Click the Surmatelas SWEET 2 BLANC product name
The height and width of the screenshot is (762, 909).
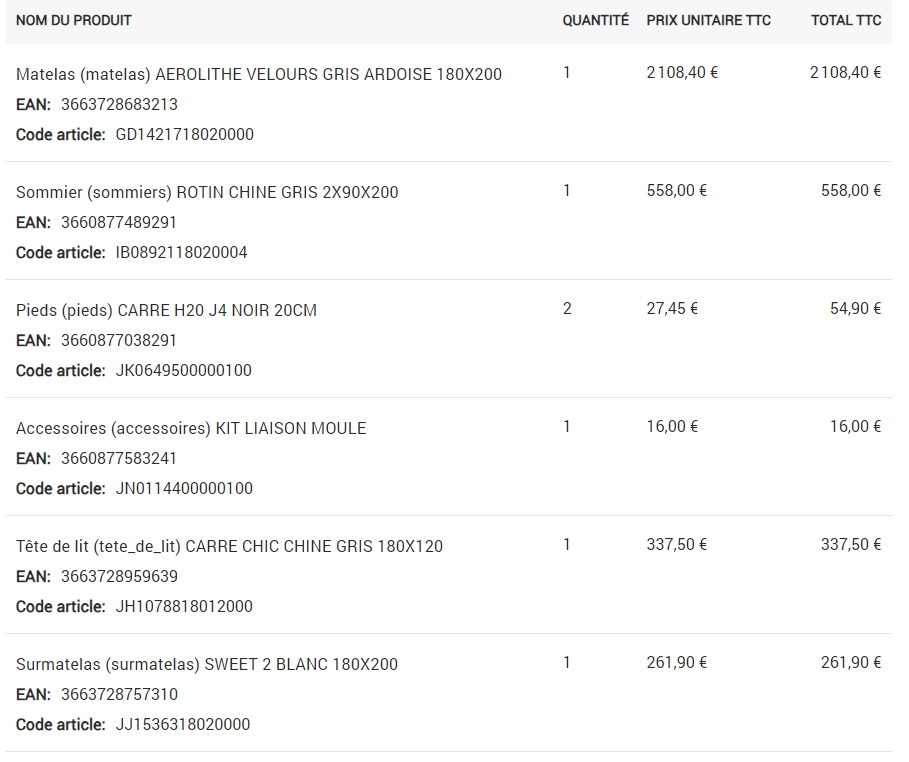(x=207, y=664)
